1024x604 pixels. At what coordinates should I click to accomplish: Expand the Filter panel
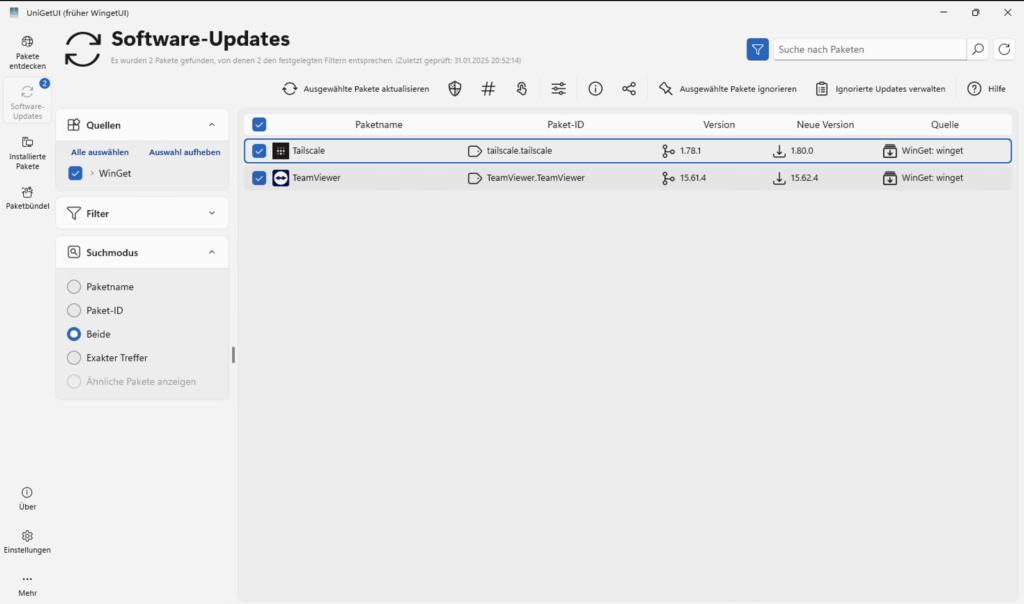point(142,214)
